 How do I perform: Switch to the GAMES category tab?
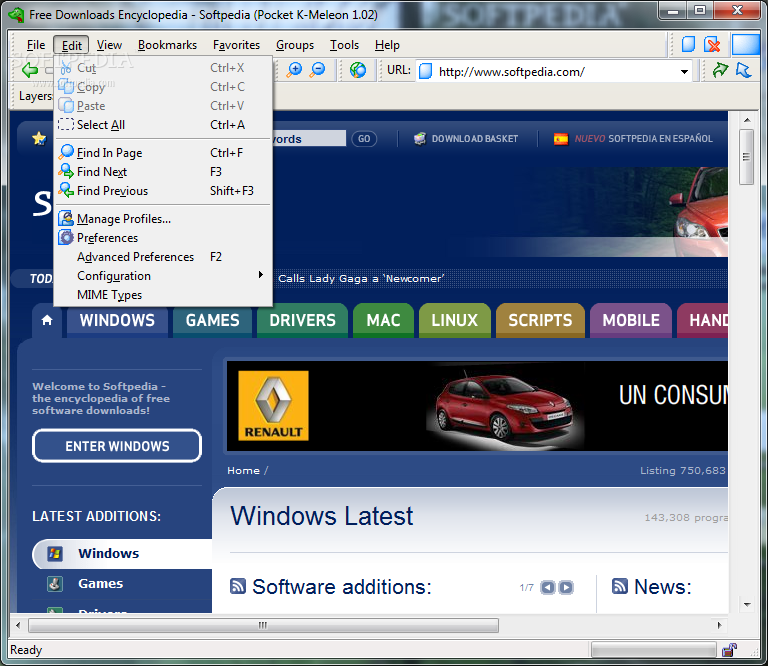212,320
